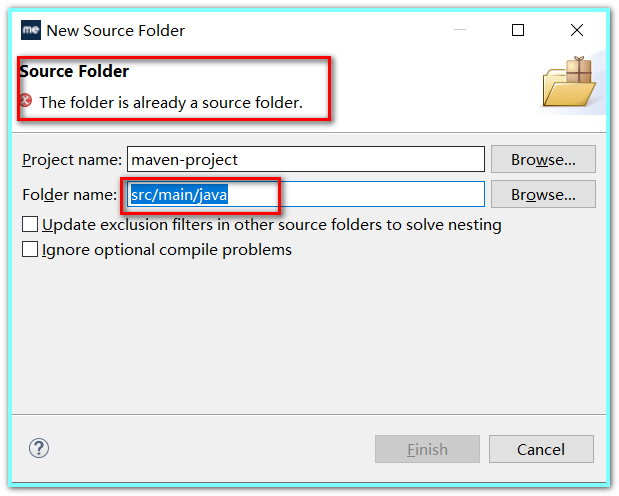Enable Update exclusion filters checkbox

[30, 224]
